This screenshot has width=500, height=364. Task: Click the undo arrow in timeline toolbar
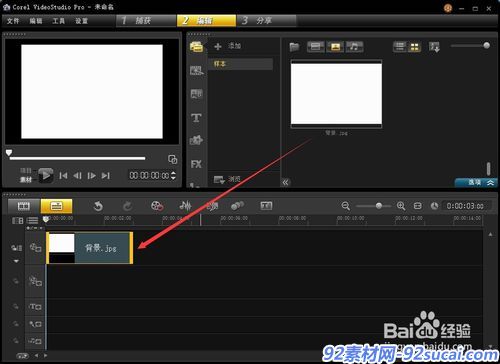[98, 206]
